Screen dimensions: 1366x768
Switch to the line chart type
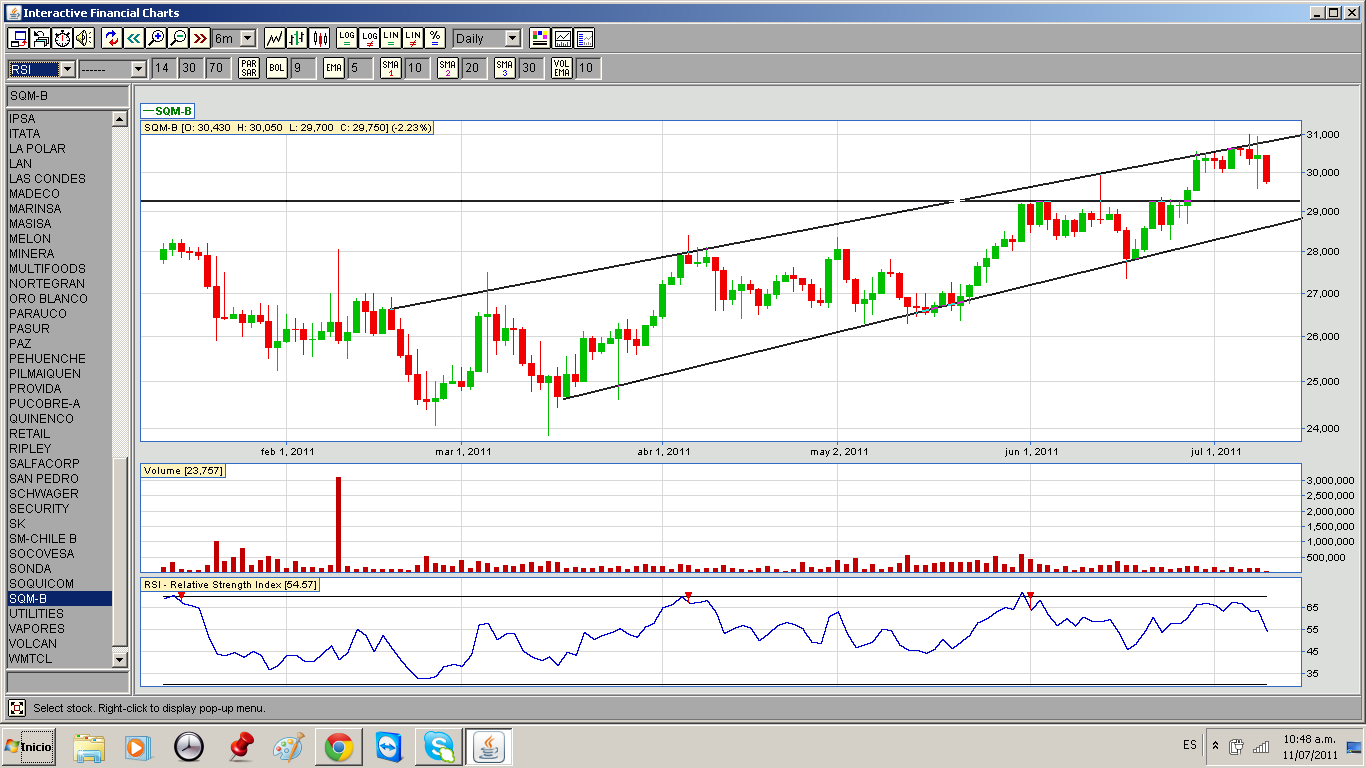274,38
